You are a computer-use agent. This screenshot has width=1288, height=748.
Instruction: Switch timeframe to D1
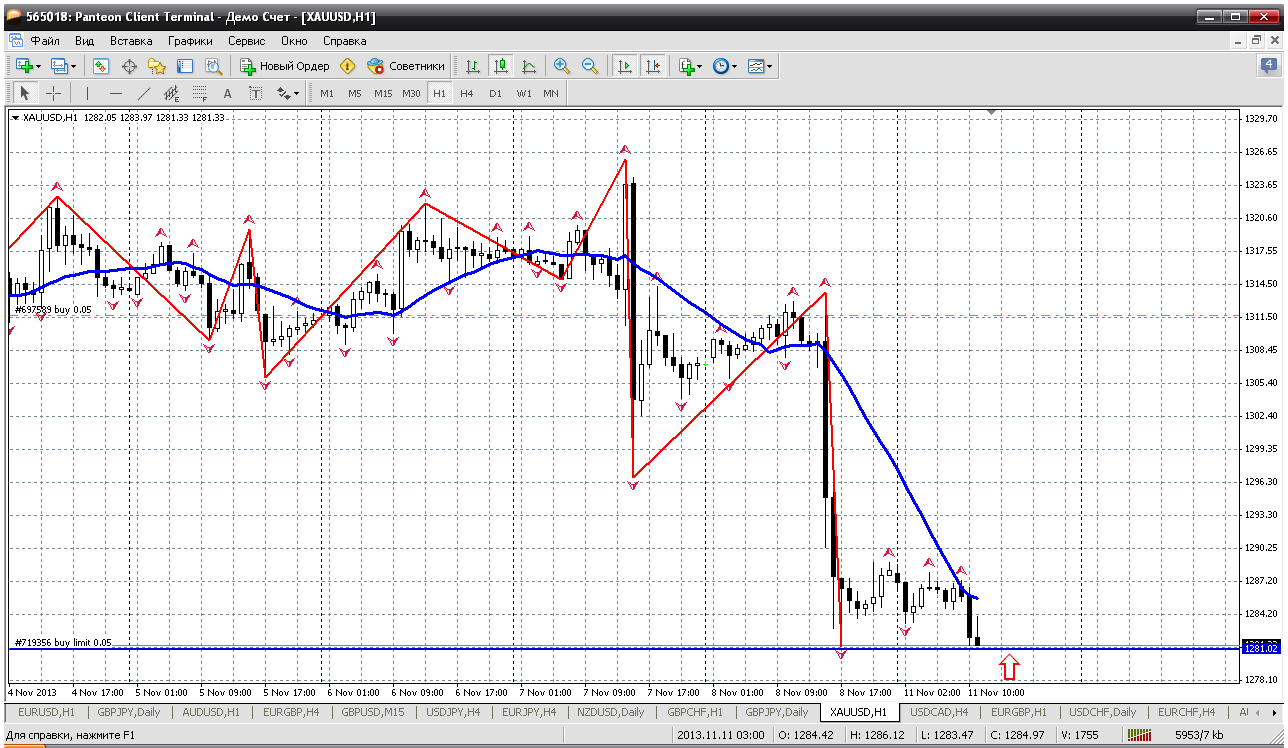(x=495, y=93)
